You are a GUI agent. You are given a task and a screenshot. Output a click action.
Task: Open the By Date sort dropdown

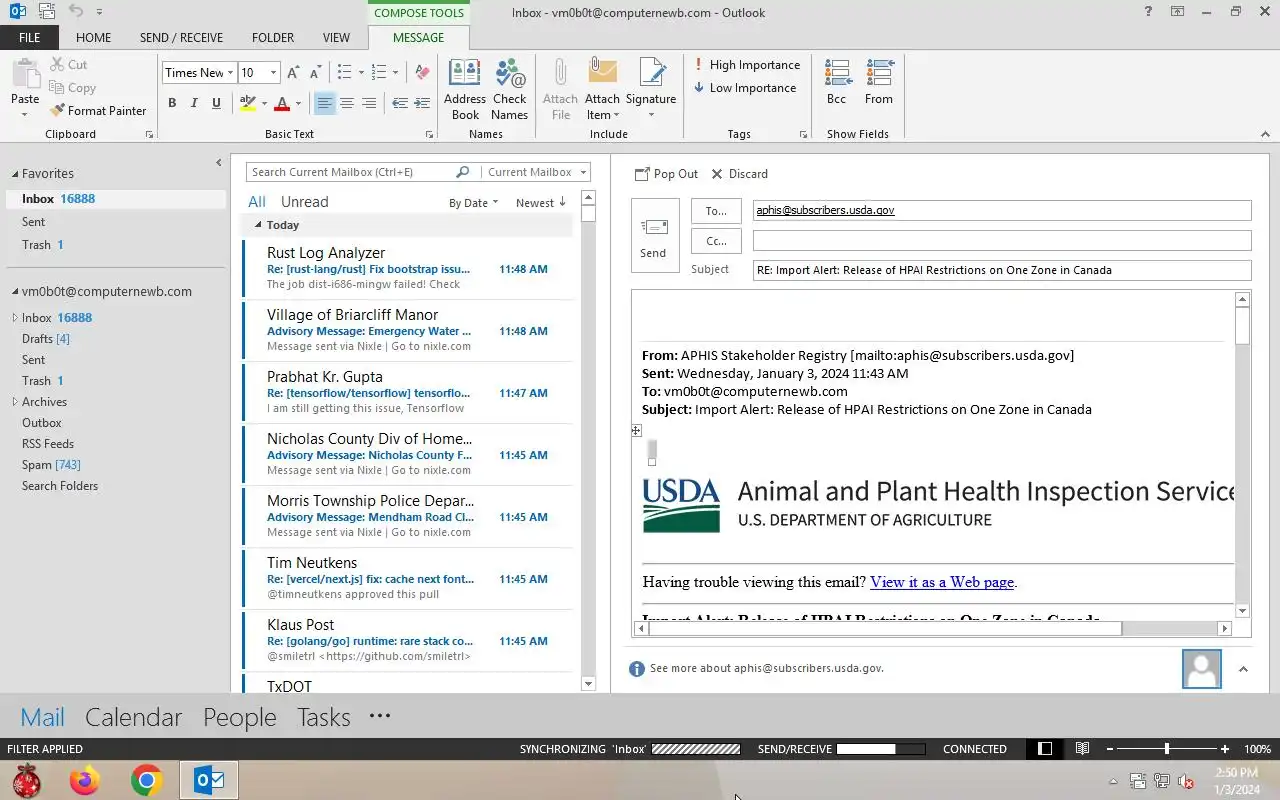coord(473,203)
